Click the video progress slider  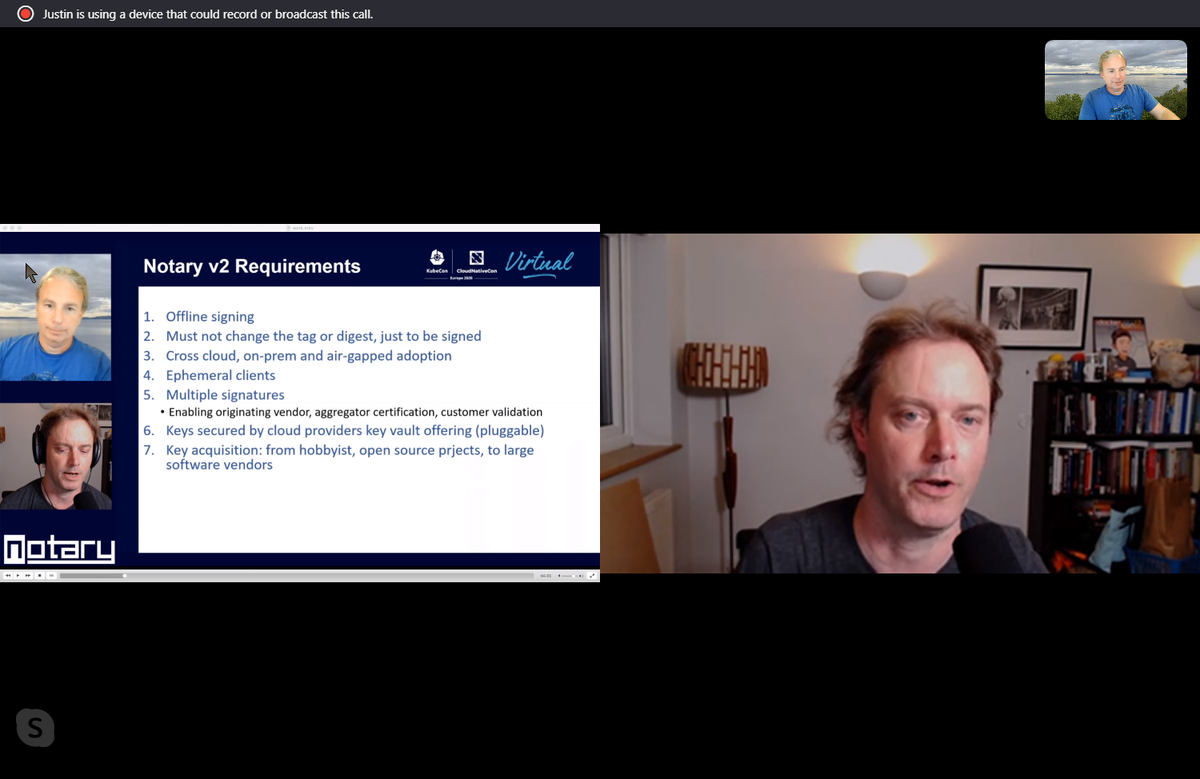point(297,575)
